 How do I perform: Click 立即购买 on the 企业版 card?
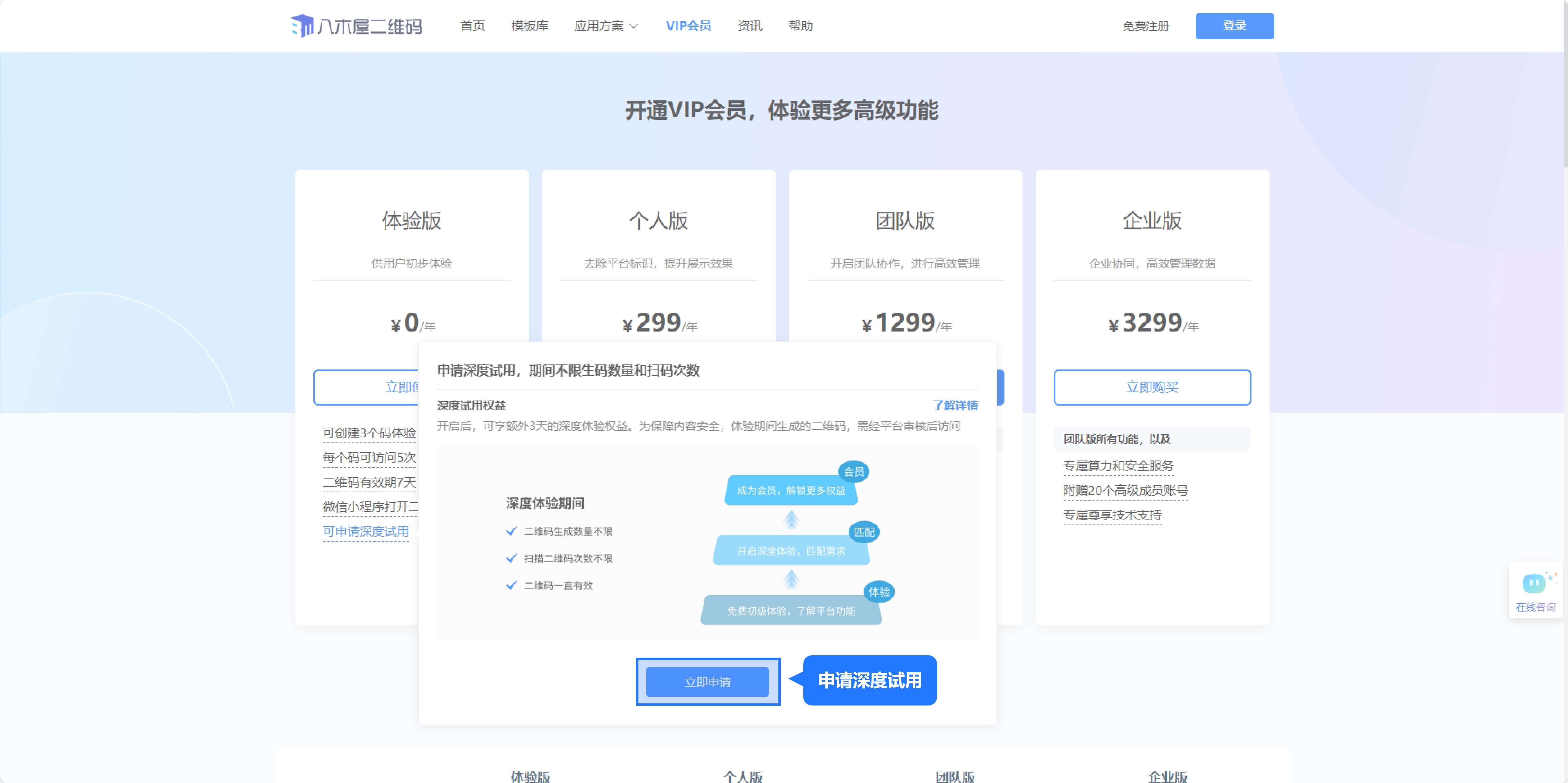click(1152, 387)
